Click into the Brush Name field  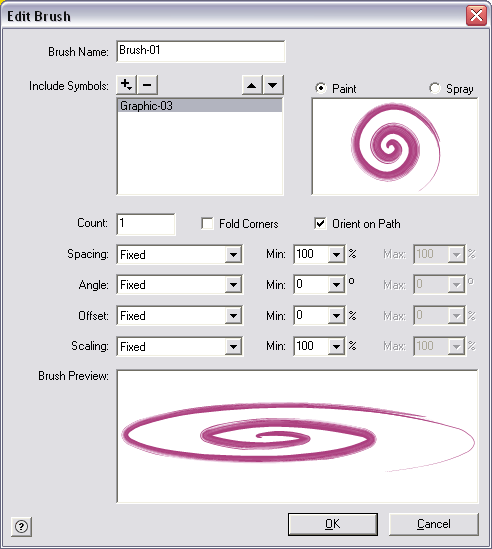201,51
